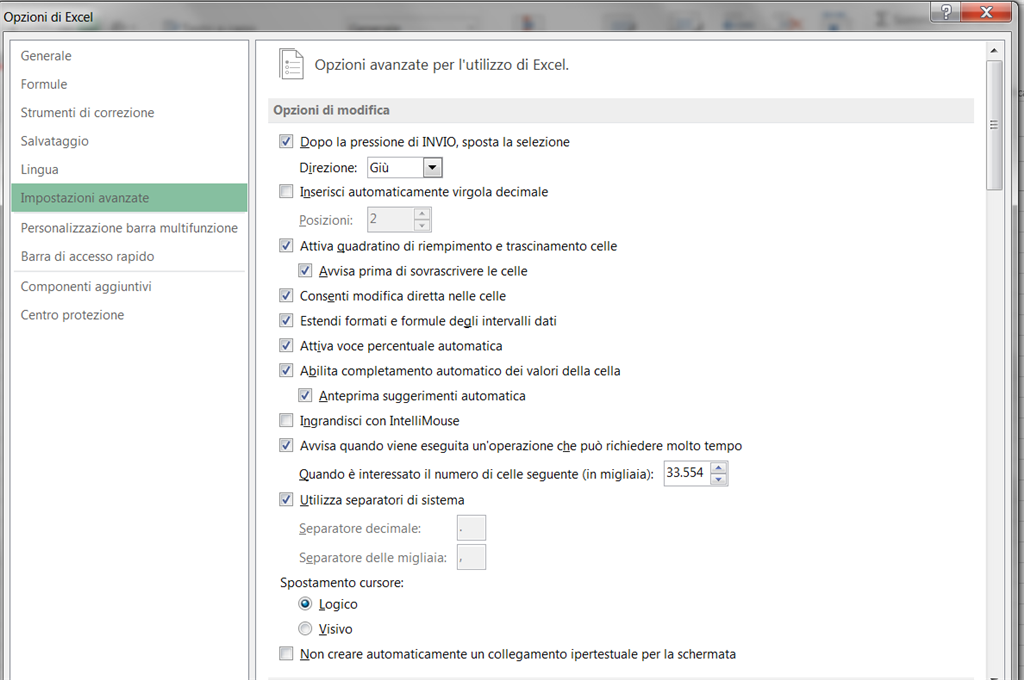Increase cell count threshold with up arrow
The image size is (1024, 680).
click(718, 468)
